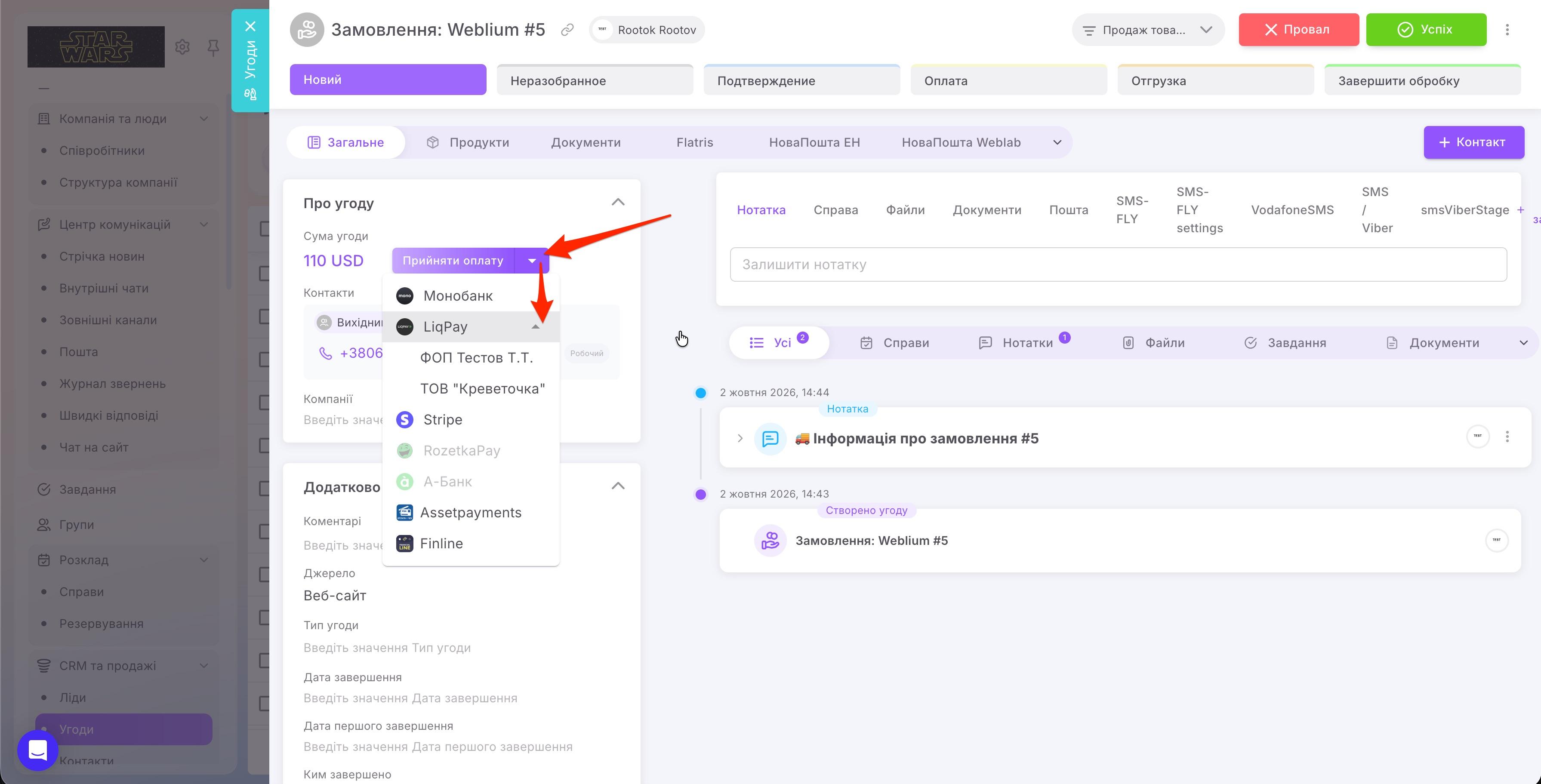
Task: Collapse the Про угоду section
Action: [x=618, y=202]
